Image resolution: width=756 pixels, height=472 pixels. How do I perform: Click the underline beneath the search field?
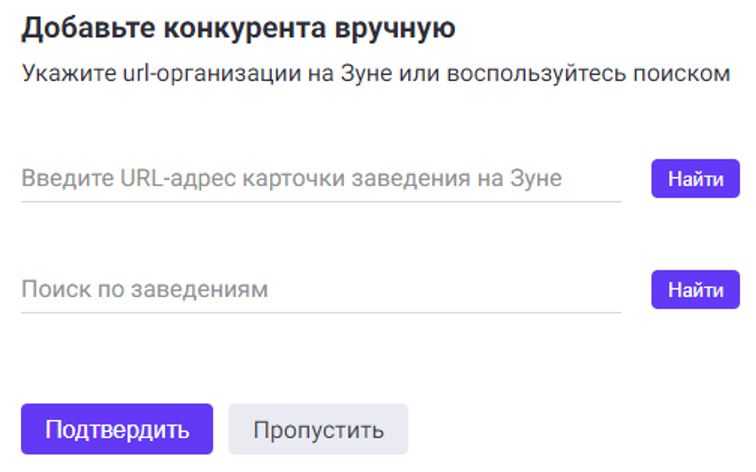tap(320, 312)
